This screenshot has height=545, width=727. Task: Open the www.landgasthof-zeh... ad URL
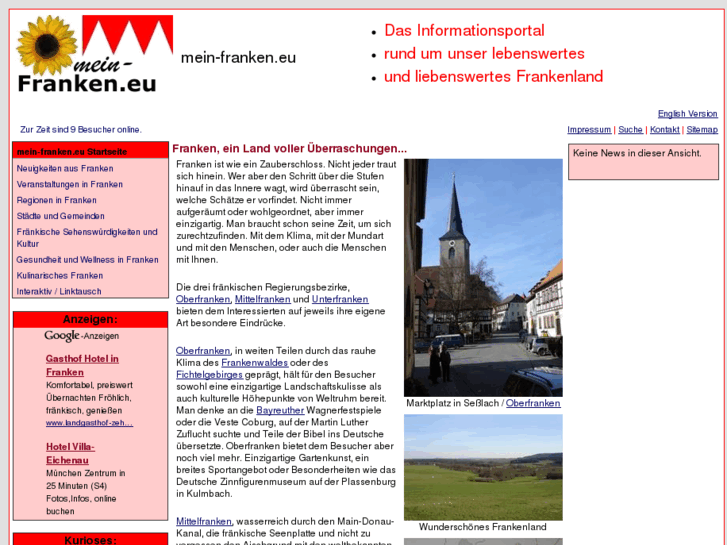coord(89,423)
